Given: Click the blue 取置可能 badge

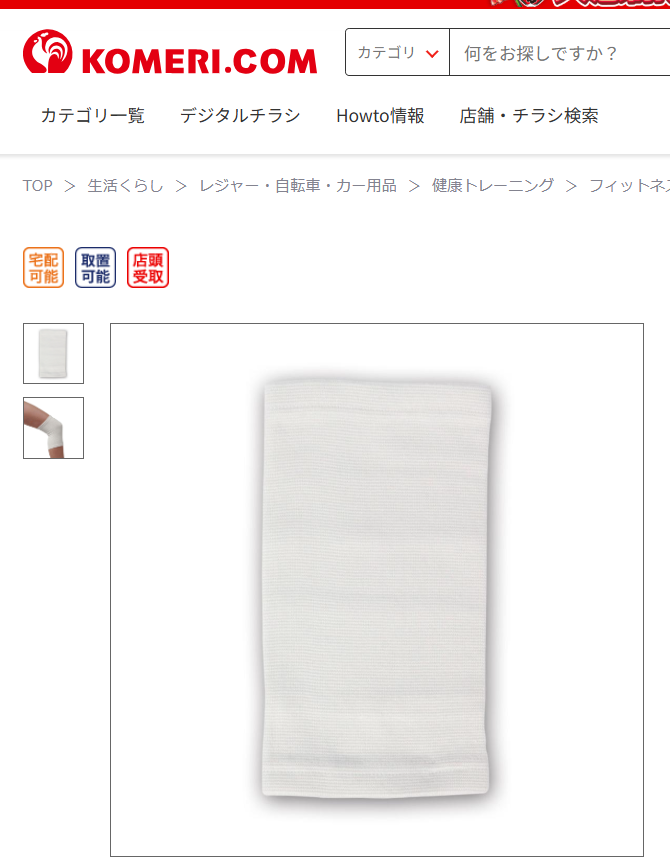Looking at the screenshot, I should tap(95, 267).
